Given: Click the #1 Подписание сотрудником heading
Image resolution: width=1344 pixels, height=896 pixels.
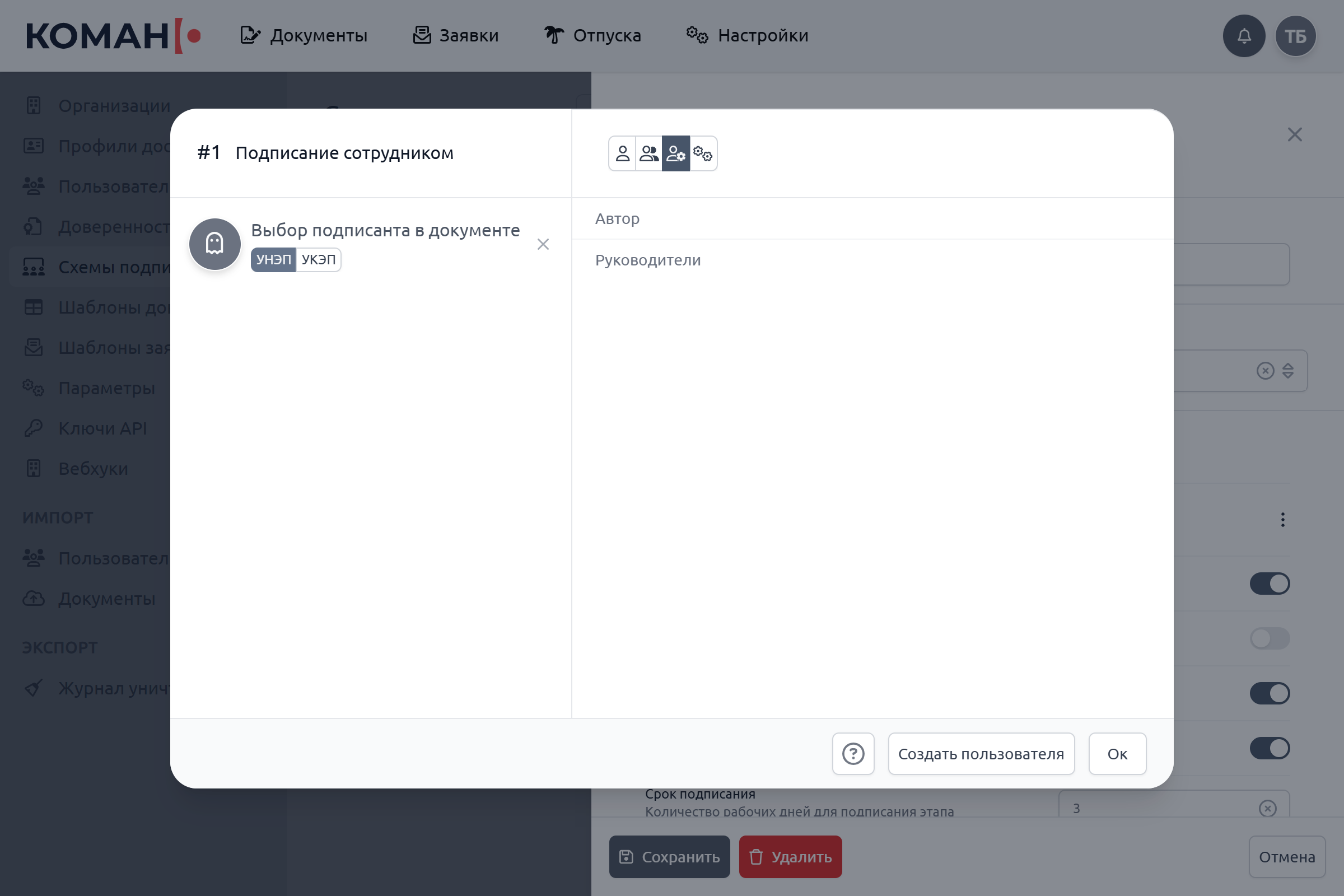Looking at the screenshot, I should (x=325, y=152).
